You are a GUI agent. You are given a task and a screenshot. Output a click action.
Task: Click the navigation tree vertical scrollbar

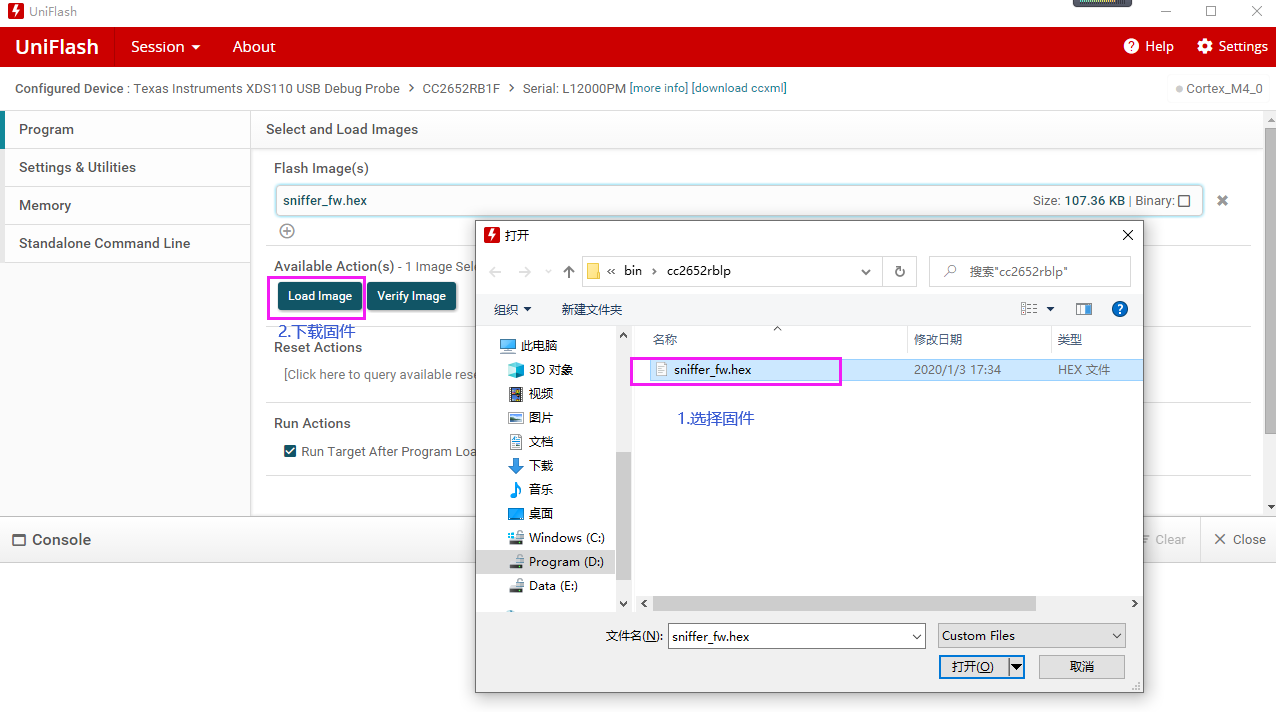tap(623, 515)
